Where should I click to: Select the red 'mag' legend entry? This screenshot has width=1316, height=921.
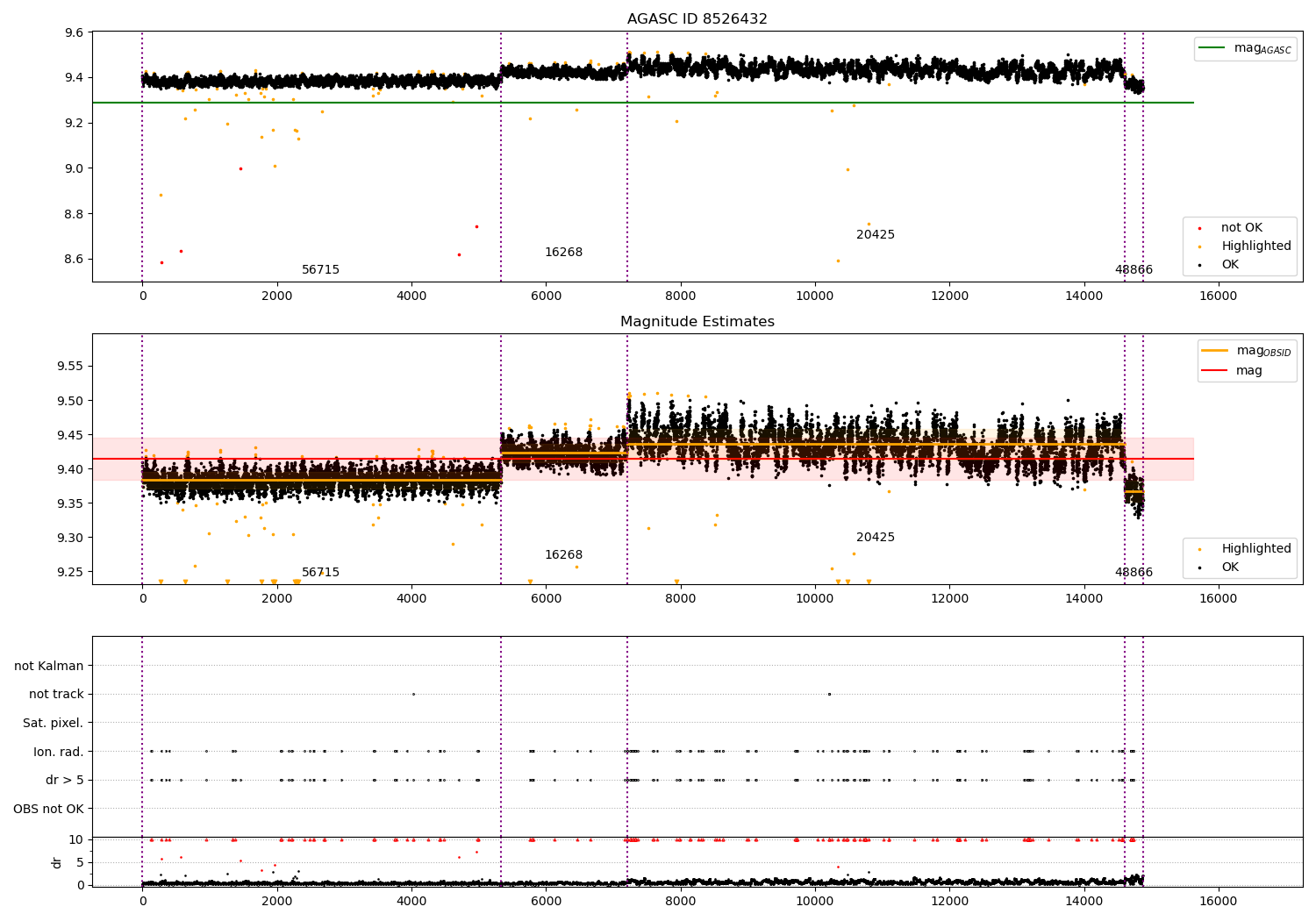[x=1233, y=371]
